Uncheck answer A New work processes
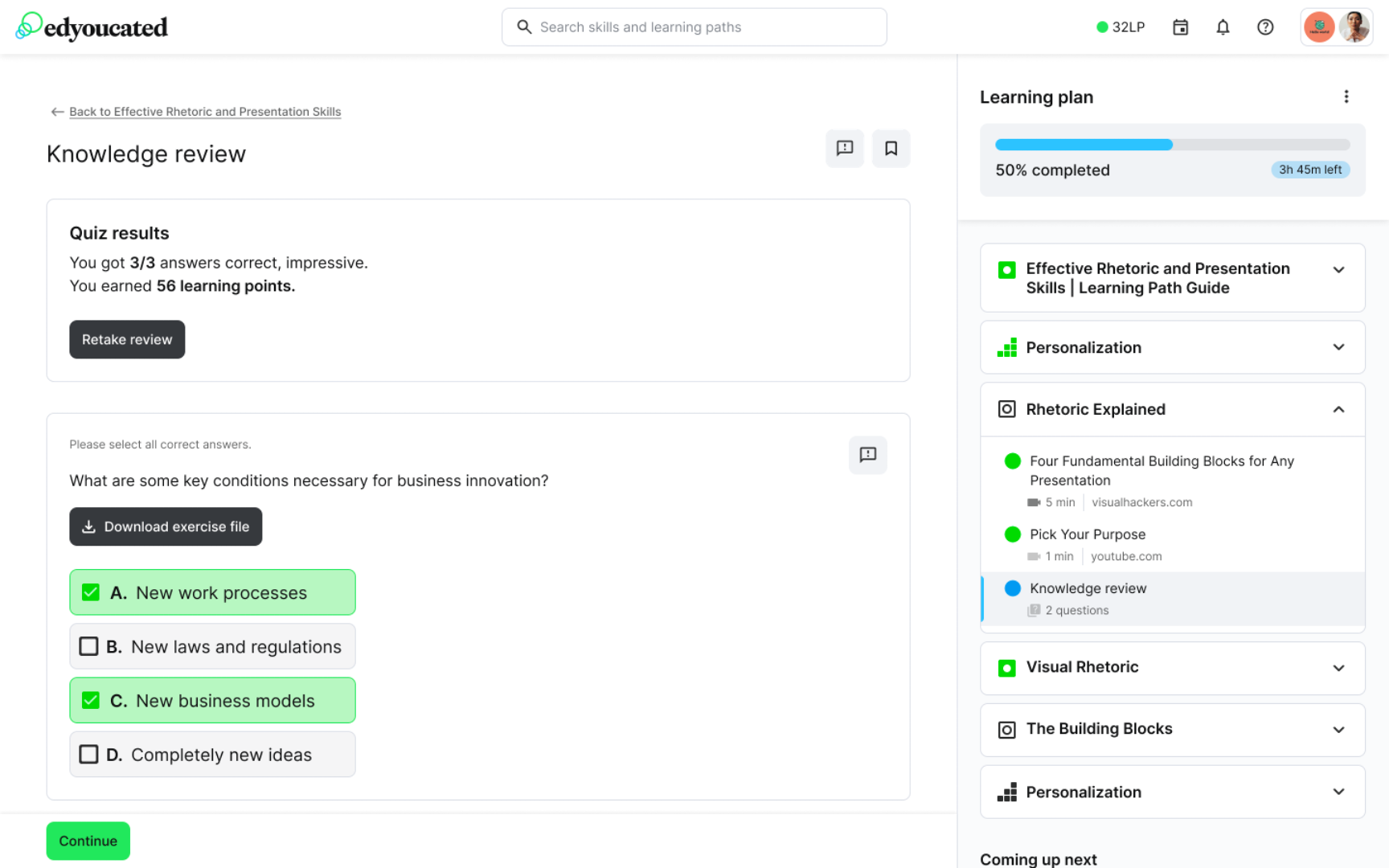The height and width of the screenshot is (868, 1389). click(x=90, y=592)
